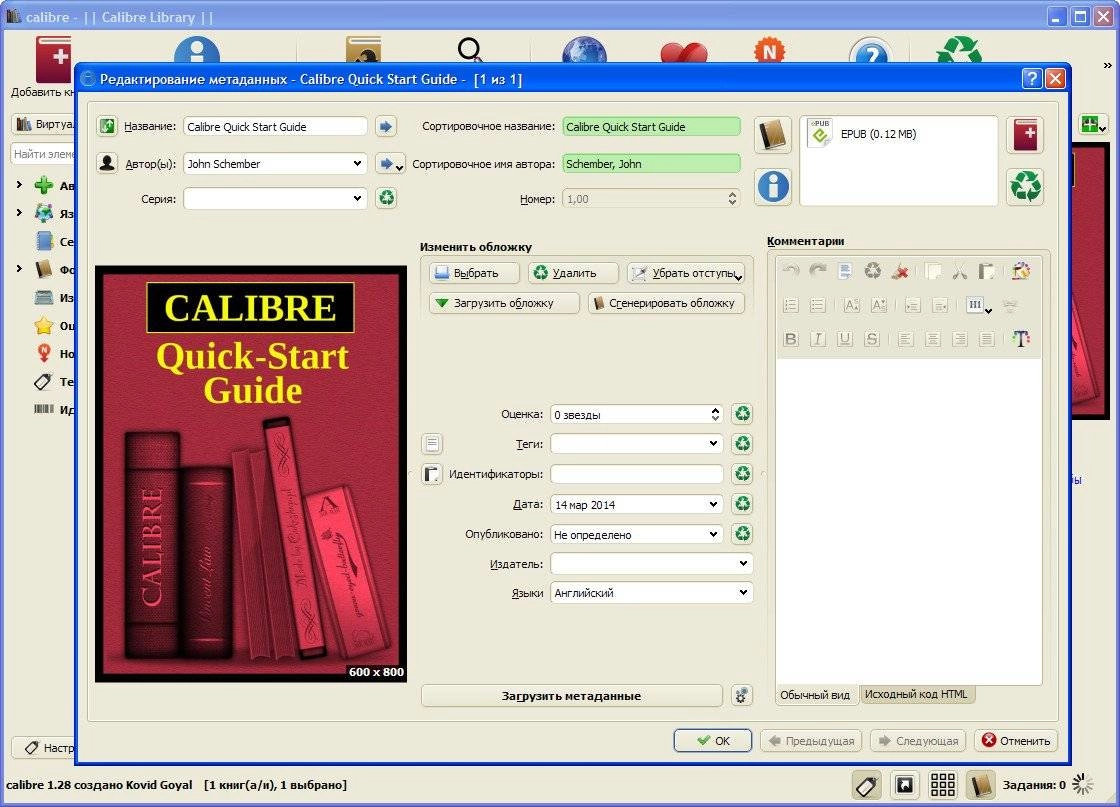Switch to Обычный вид tab
Screen dimensions: 1120x807
[815, 695]
